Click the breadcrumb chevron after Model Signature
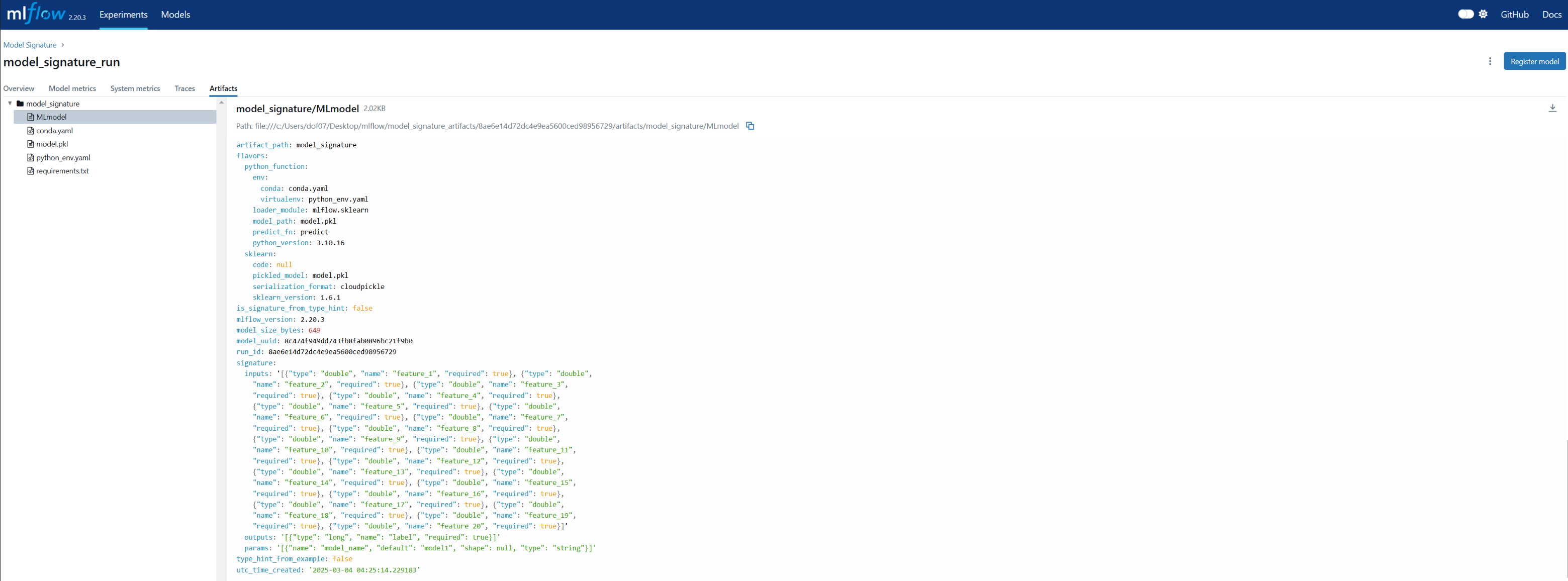 [62, 45]
